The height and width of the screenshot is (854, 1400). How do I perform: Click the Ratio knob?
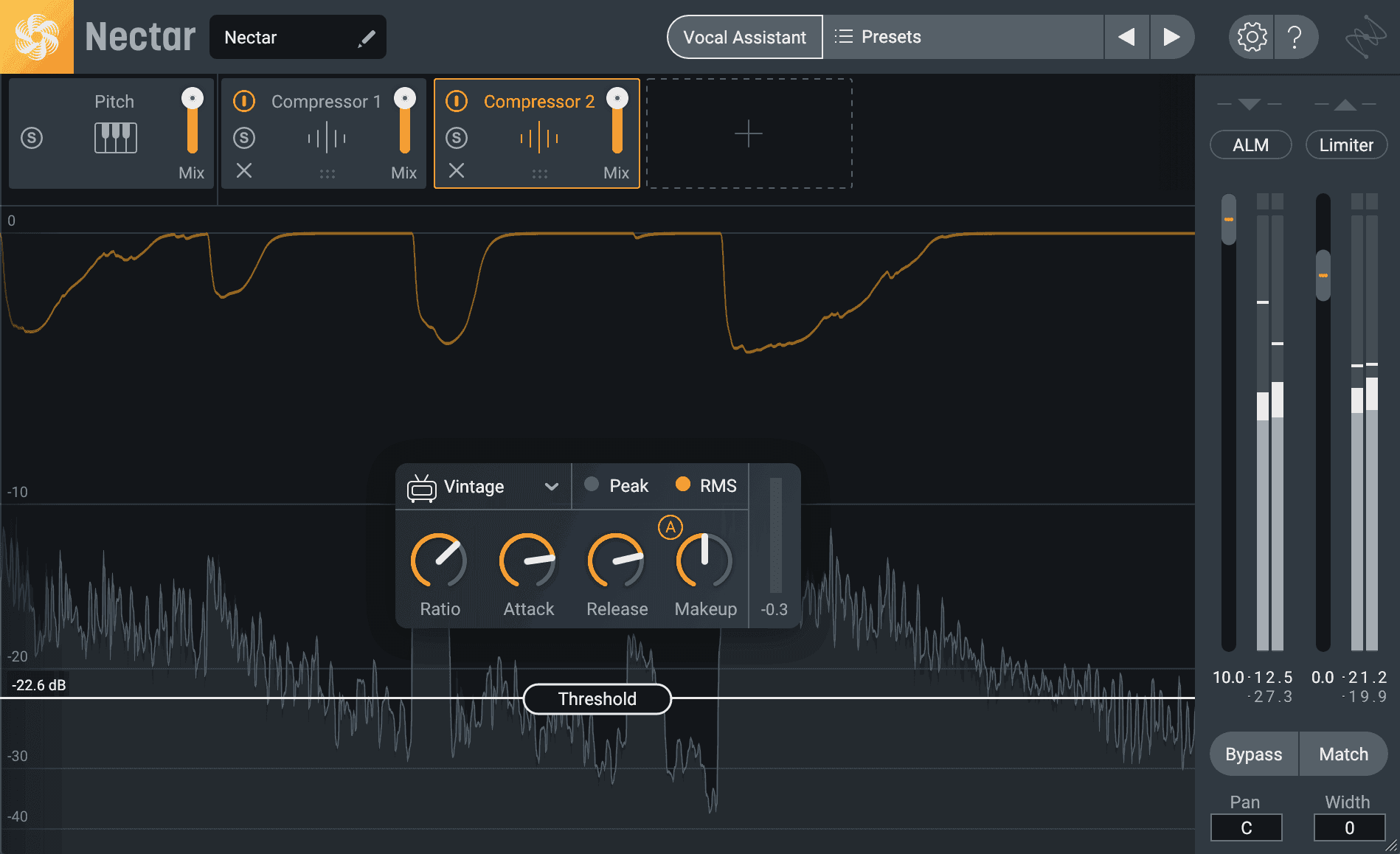pyautogui.click(x=439, y=560)
